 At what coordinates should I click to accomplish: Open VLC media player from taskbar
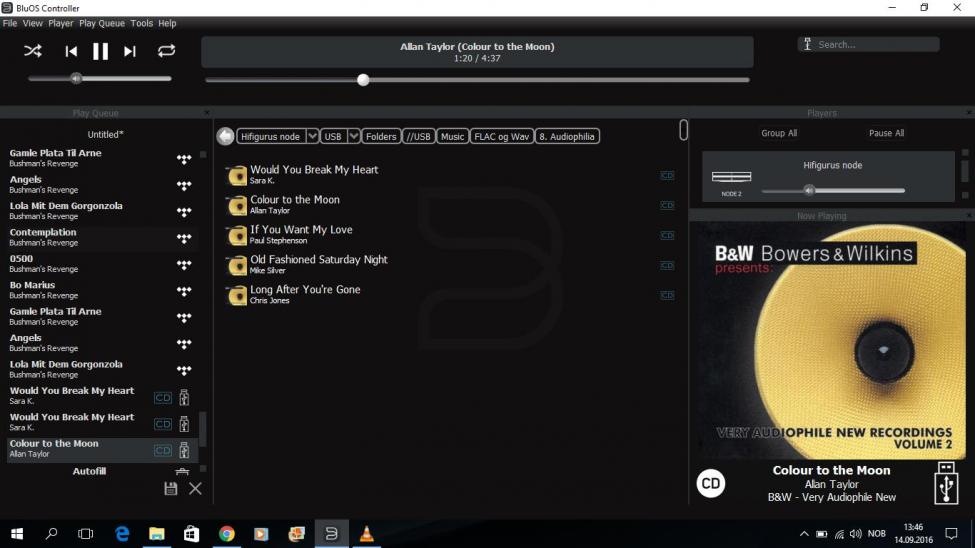366,534
